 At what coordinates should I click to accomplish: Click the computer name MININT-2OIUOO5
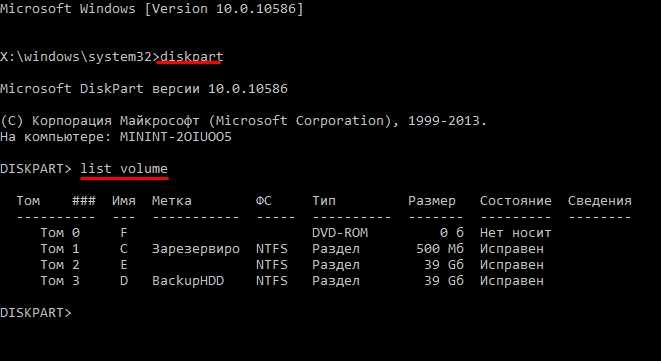point(176,137)
